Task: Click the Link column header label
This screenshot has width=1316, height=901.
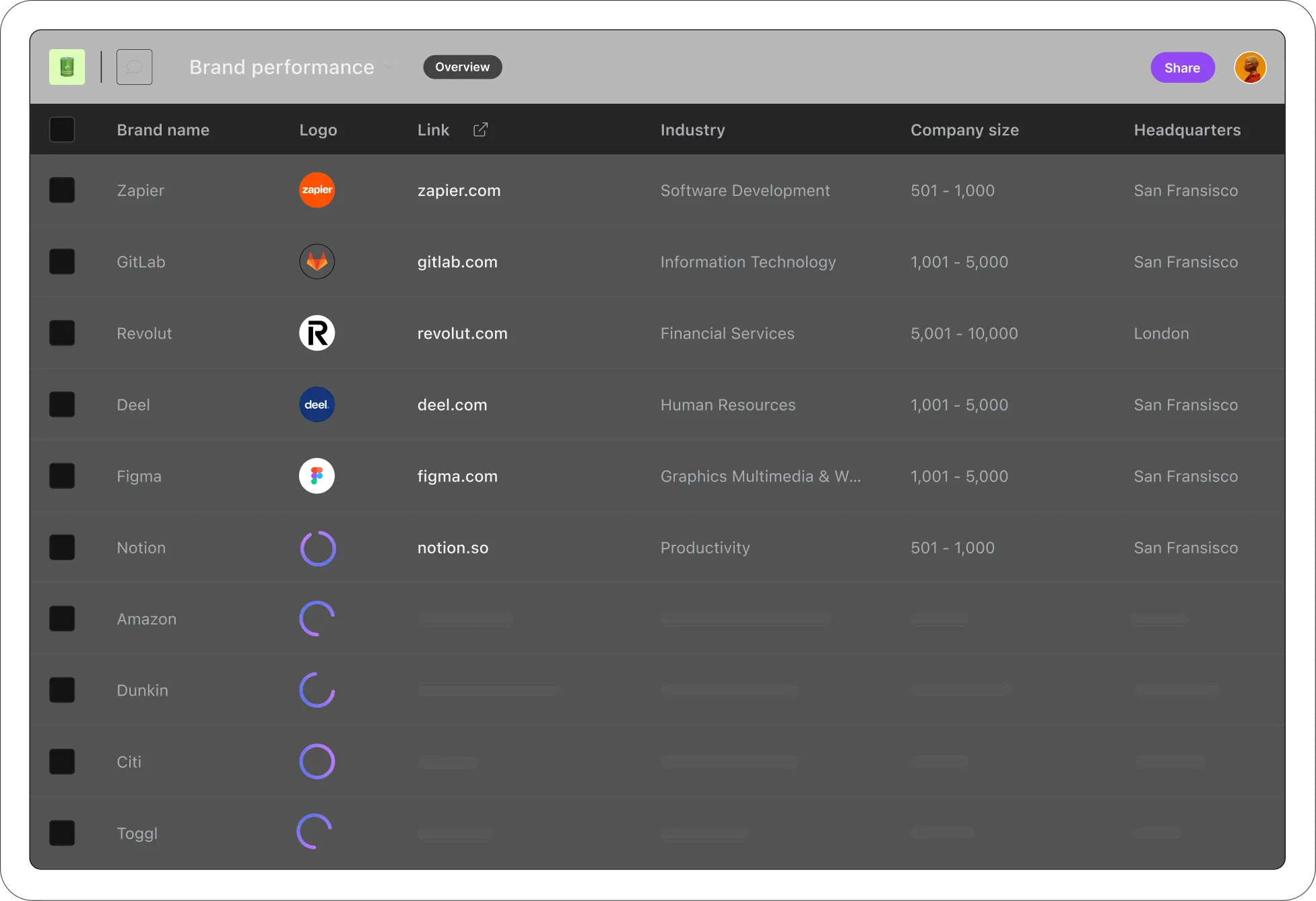Action: (433, 130)
